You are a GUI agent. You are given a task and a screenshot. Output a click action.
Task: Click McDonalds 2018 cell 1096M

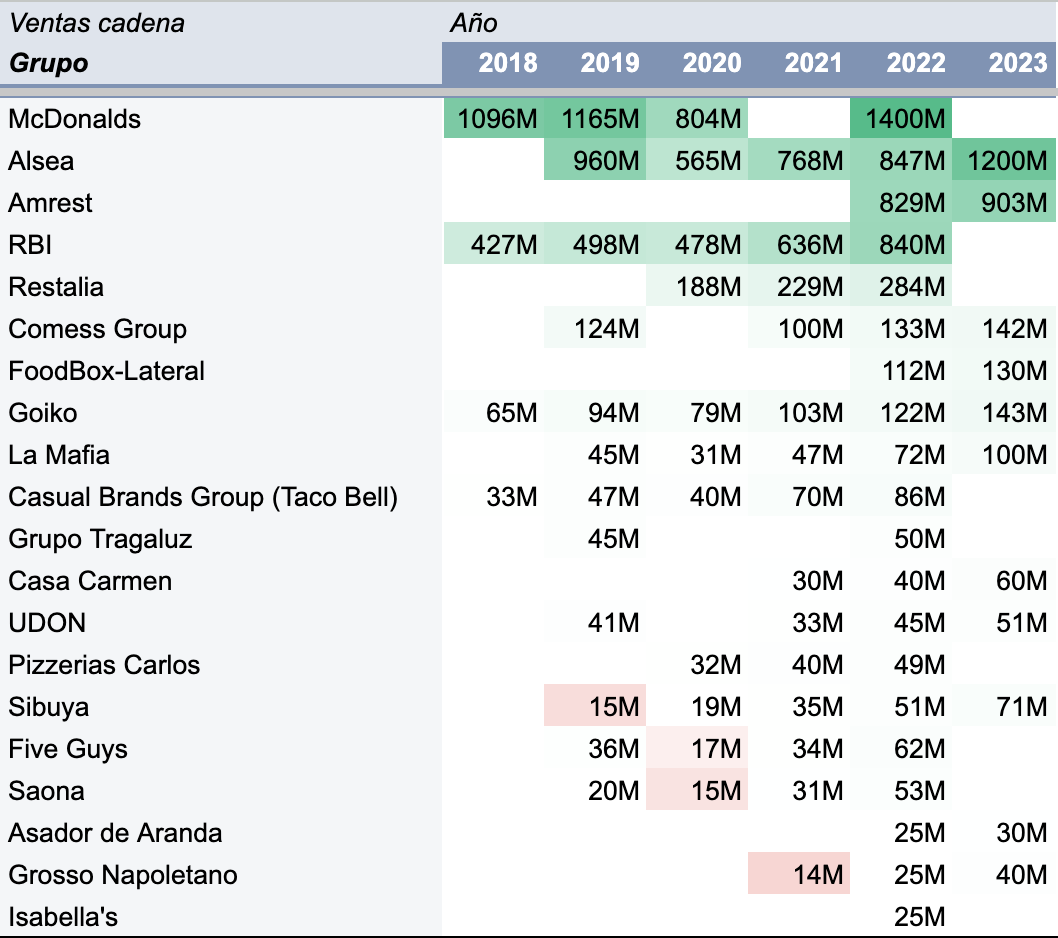[x=494, y=119]
